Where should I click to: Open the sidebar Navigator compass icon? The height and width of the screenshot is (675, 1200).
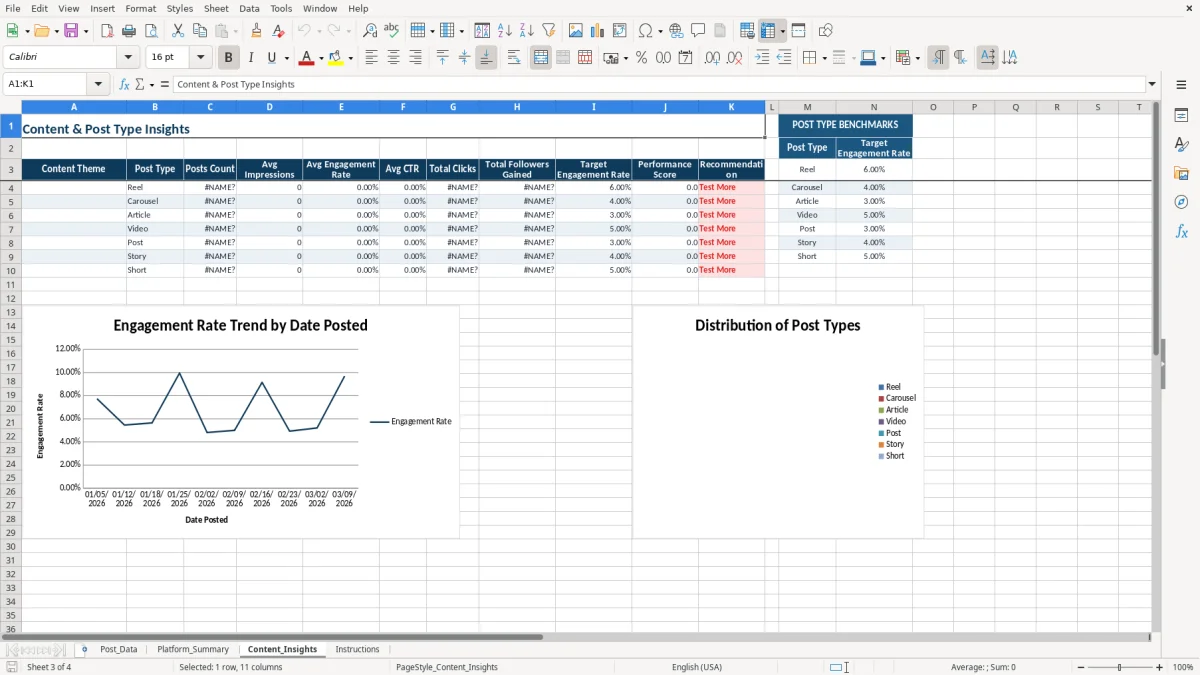coord(1181,202)
